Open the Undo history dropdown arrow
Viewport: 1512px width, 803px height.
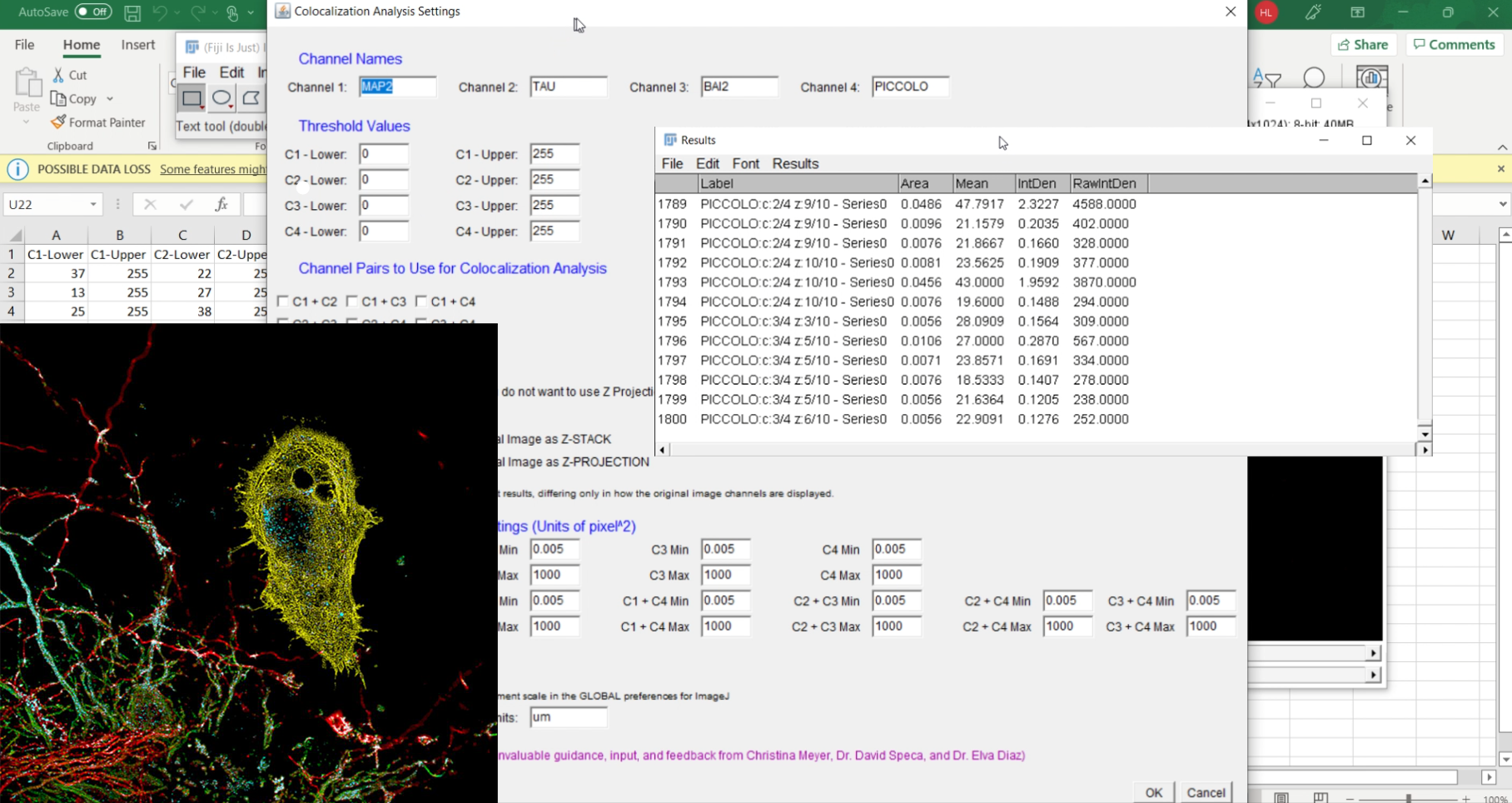(x=177, y=12)
